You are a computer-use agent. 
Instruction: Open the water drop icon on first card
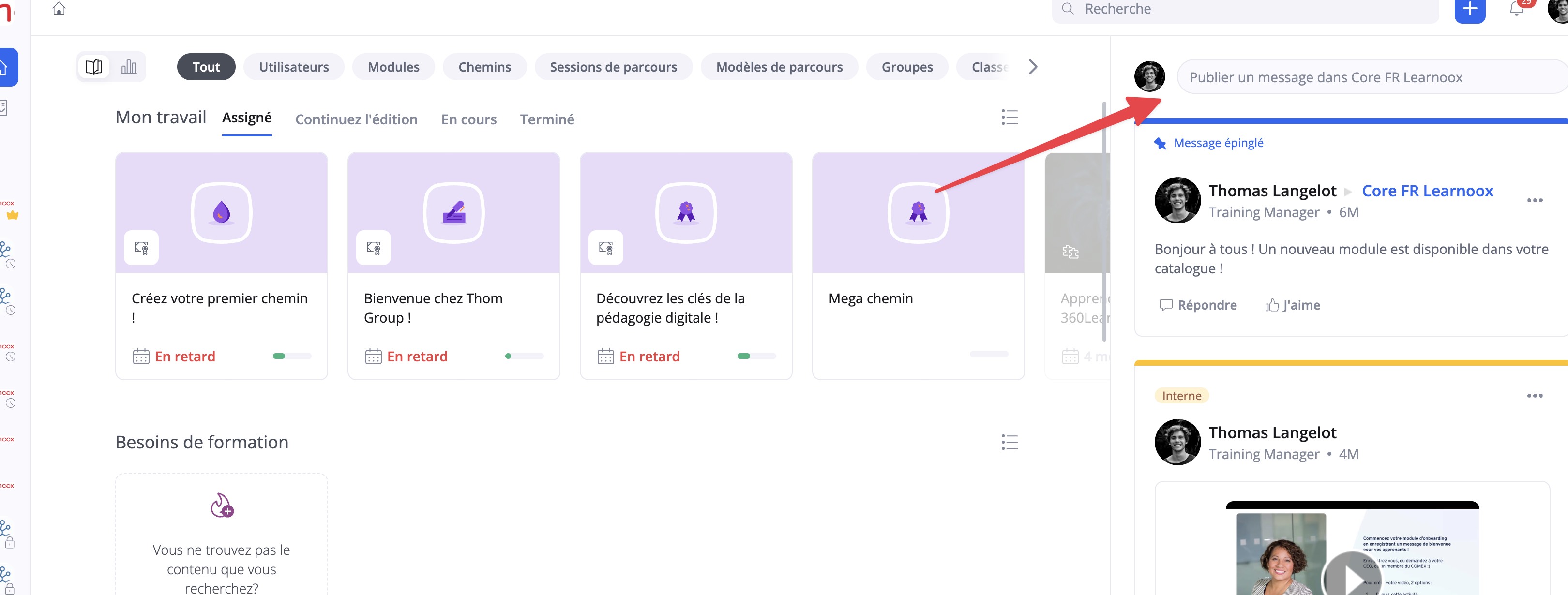pos(222,213)
